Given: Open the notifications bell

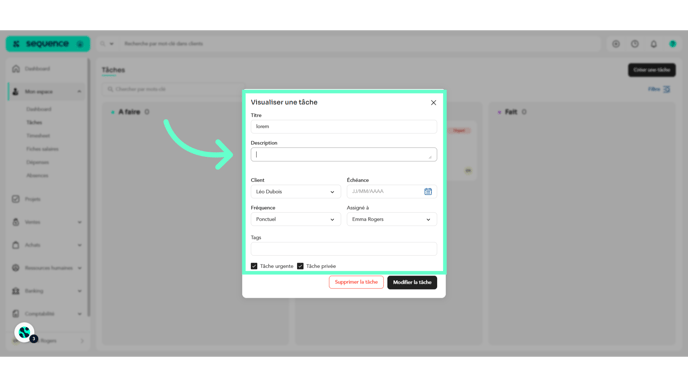Looking at the screenshot, I should pyautogui.click(x=654, y=44).
